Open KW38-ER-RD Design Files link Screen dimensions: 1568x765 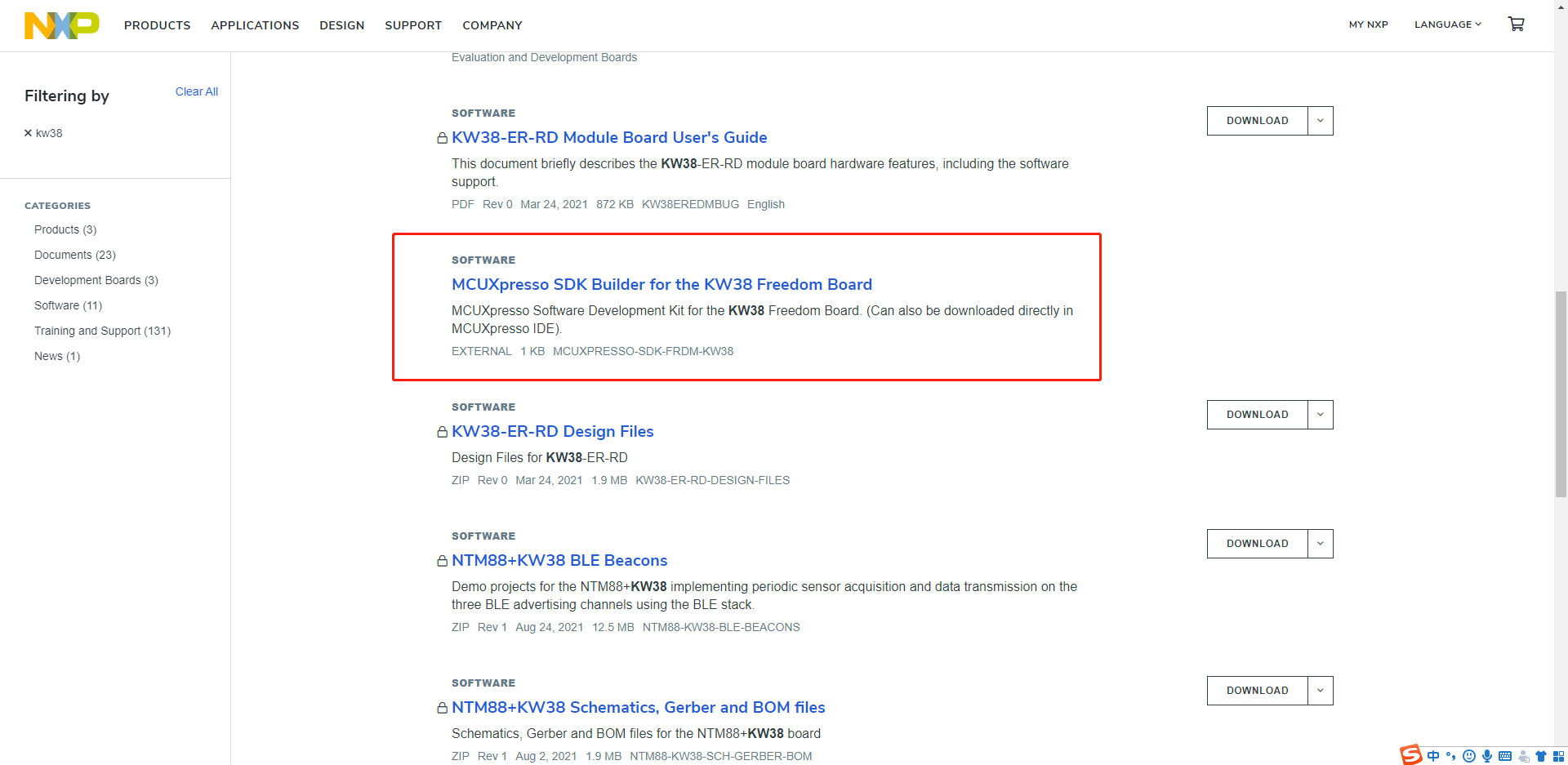tap(553, 431)
